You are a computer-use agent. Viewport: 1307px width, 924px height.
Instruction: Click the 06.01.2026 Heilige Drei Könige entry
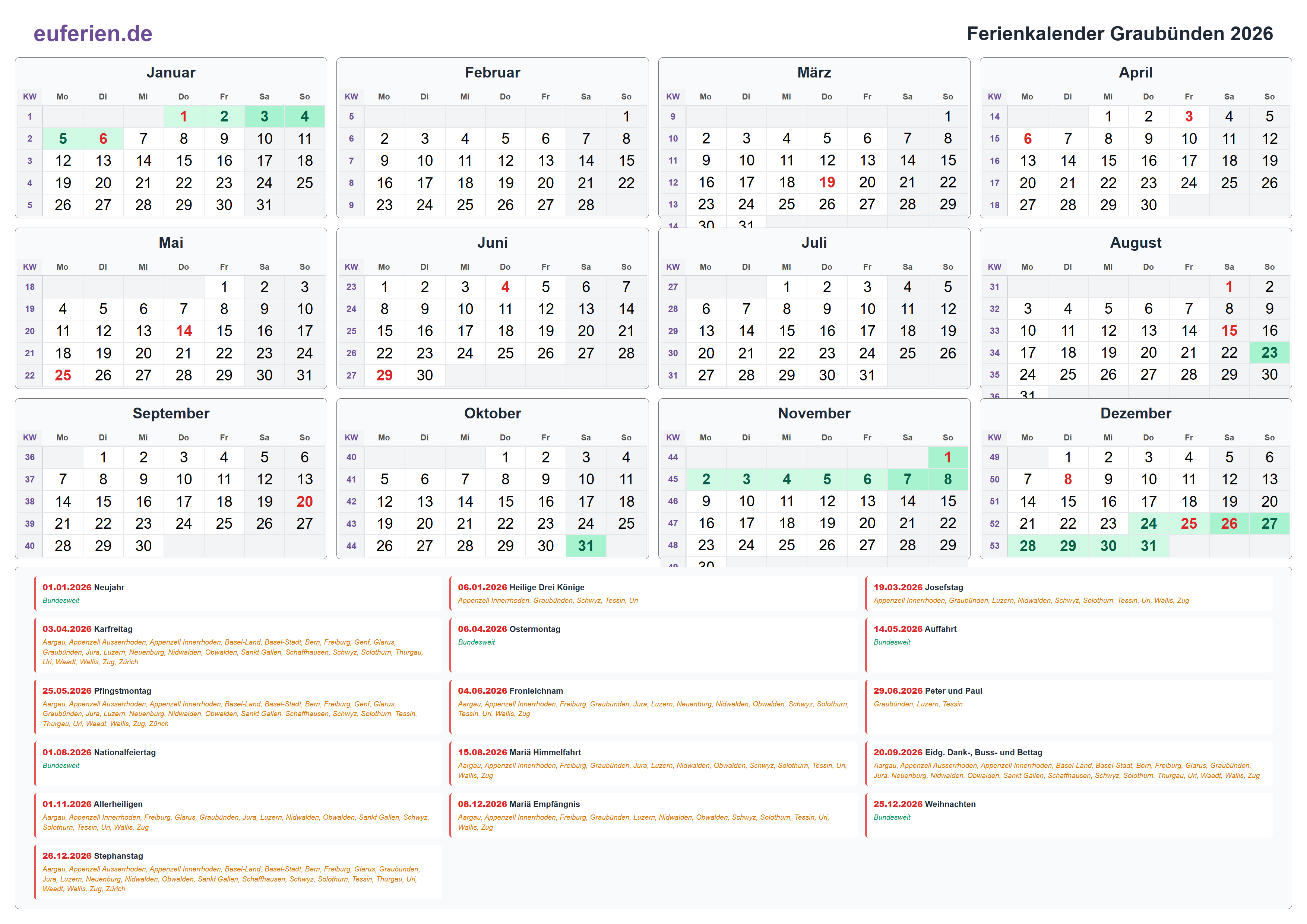pyautogui.click(x=653, y=593)
